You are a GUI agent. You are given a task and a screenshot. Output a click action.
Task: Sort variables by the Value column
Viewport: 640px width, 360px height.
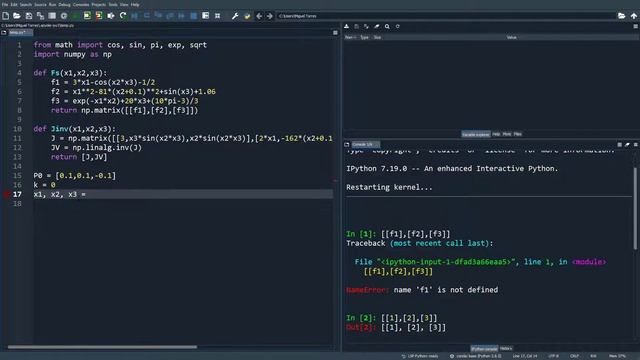click(x=511, y=37)
